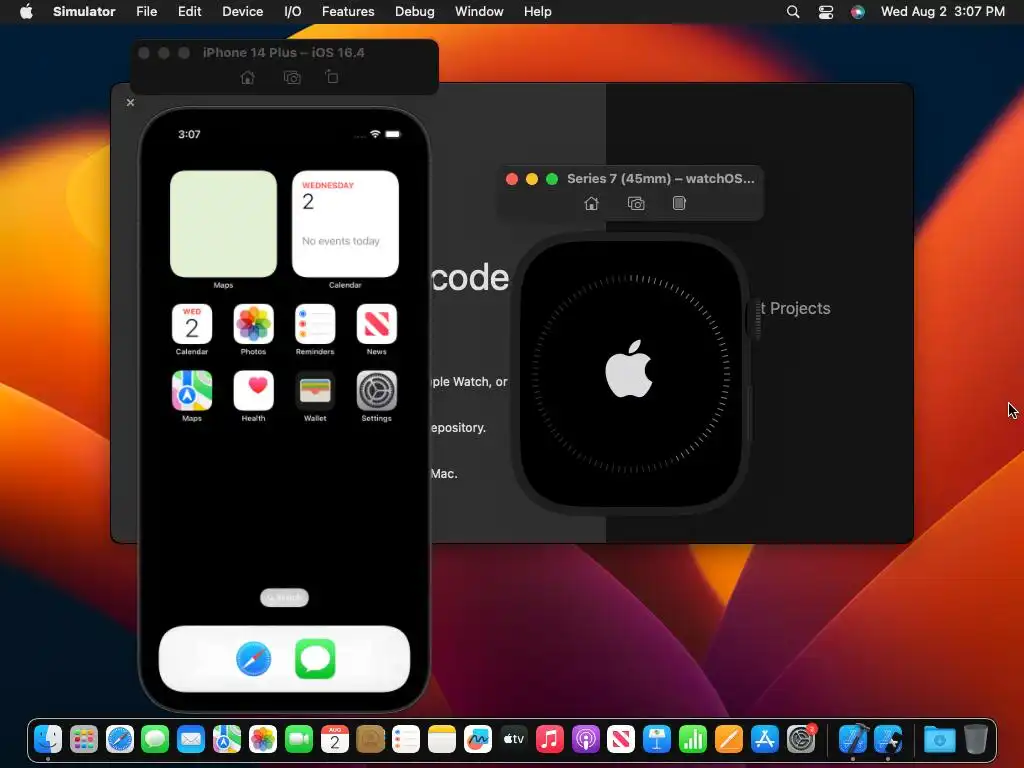This screenshot has height=768, width=1024.
Task: Open Calendar app icon on iPhone home screen
Action: pyautogui.click(x=192, y=324)
